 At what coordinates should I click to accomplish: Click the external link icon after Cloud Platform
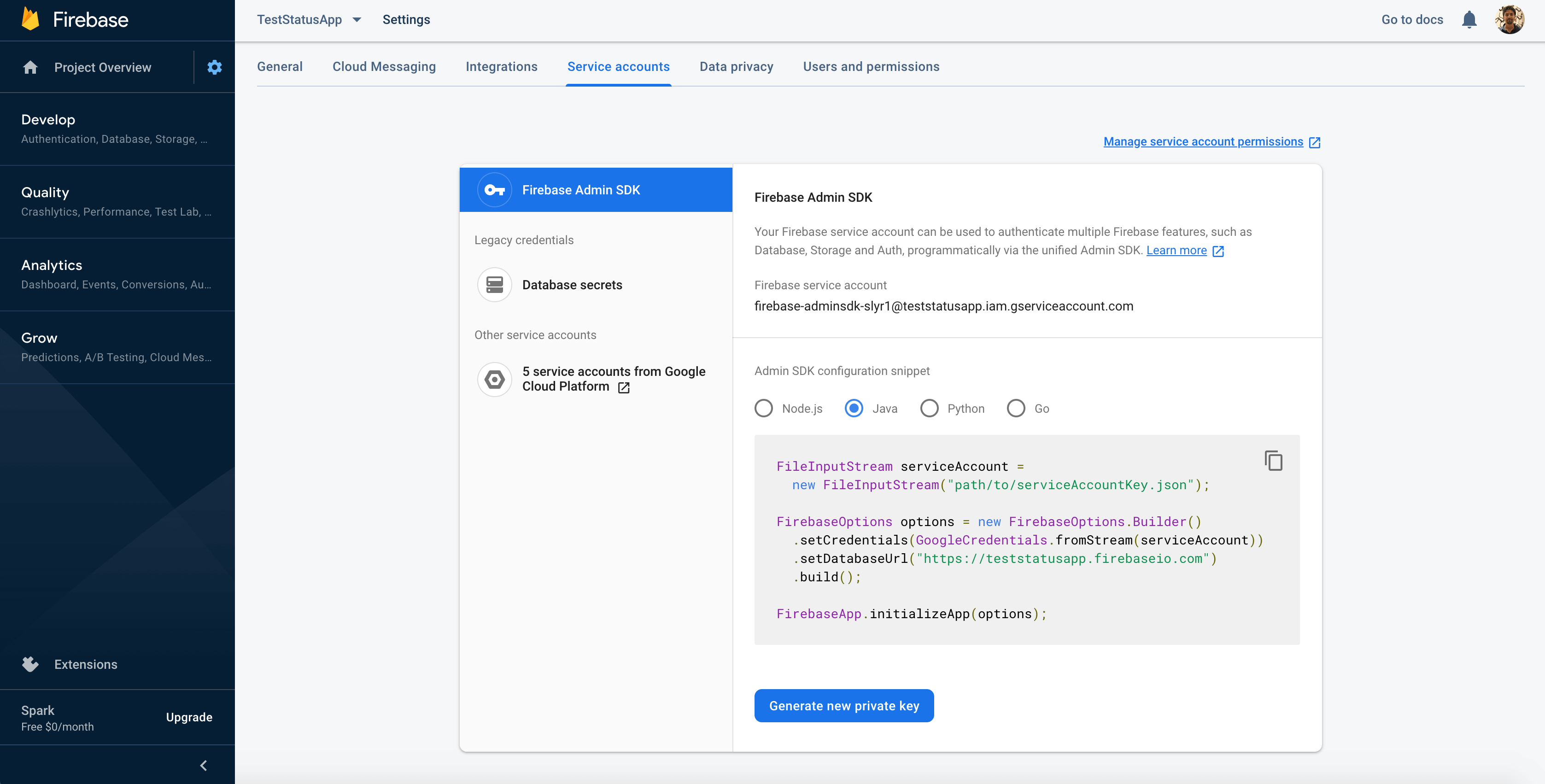(623, 387)
